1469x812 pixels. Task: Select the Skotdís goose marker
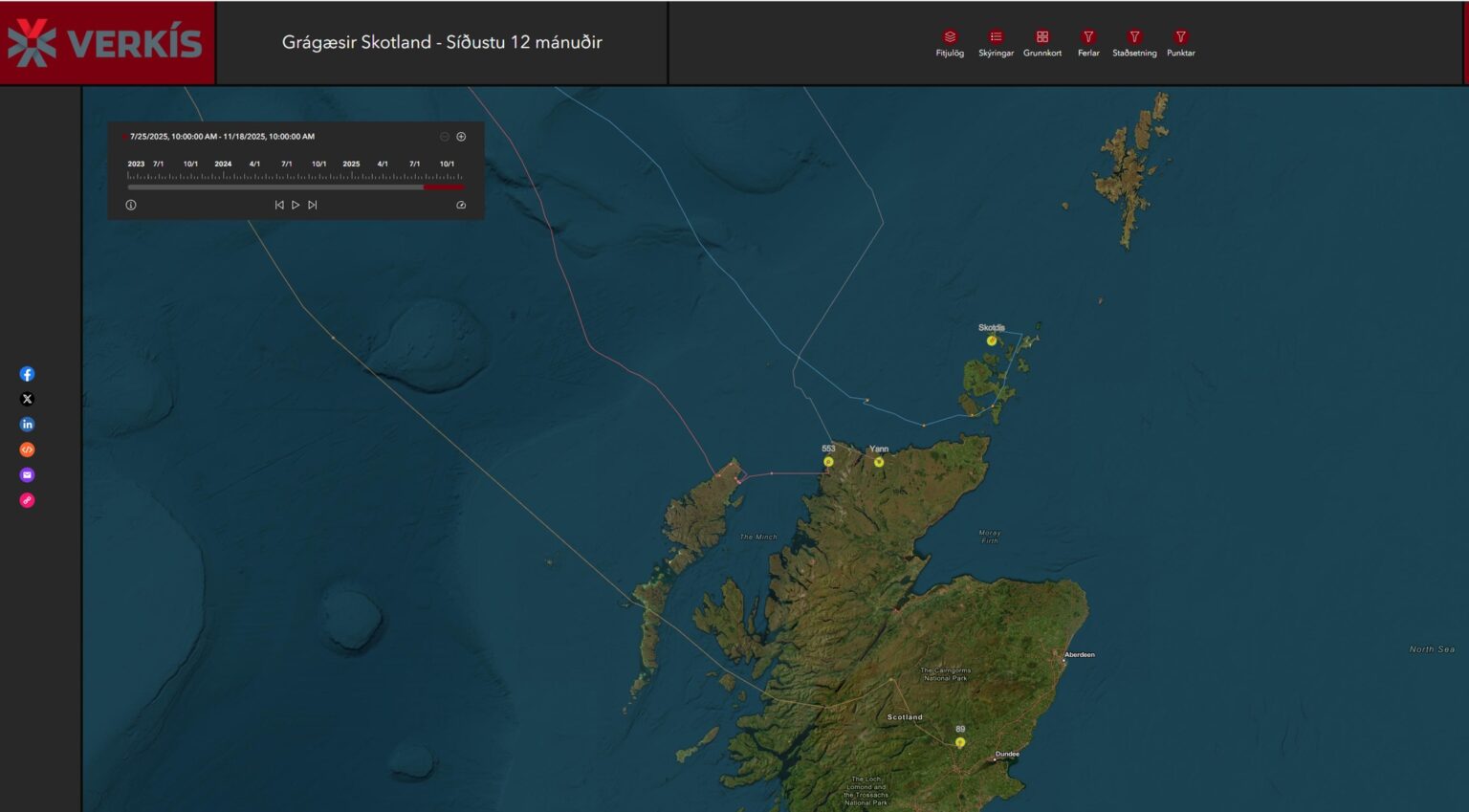pos(992,340)
